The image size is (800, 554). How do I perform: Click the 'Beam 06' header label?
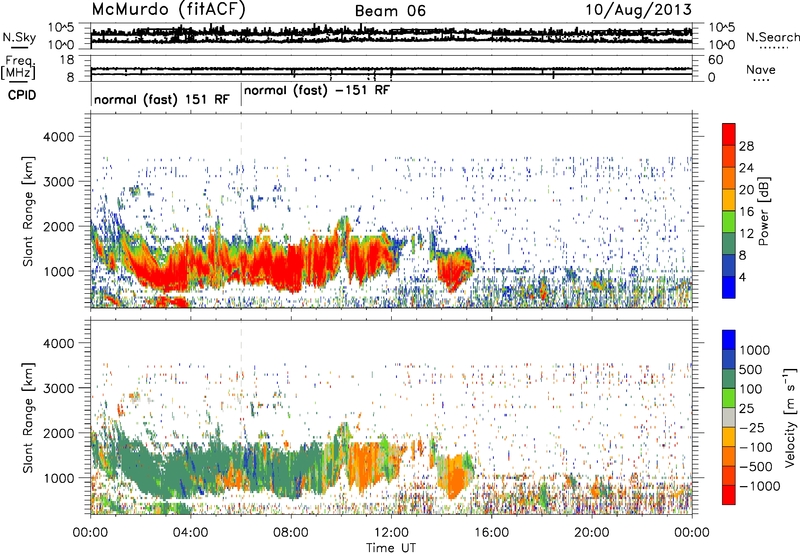tap(390, 11)
